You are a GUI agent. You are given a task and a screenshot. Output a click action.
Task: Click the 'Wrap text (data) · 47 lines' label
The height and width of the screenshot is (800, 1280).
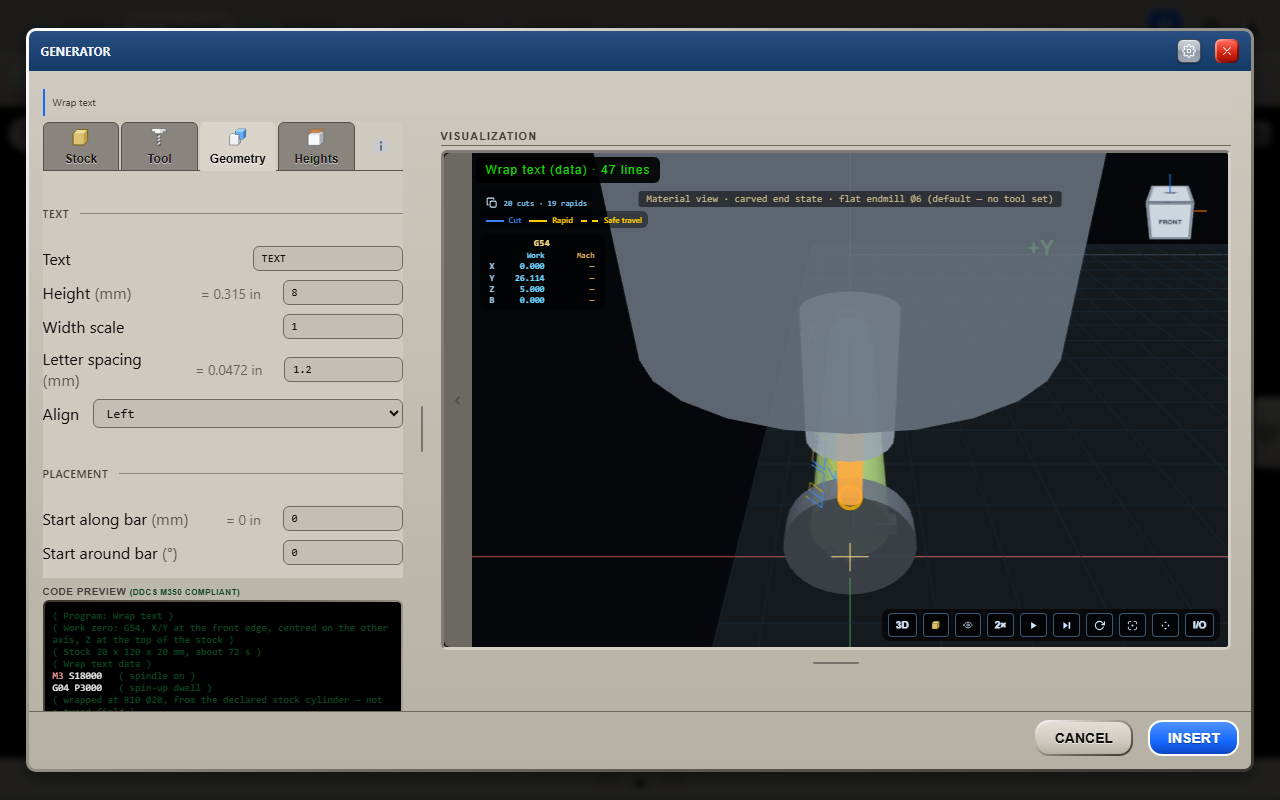click(x=567, y=170)
